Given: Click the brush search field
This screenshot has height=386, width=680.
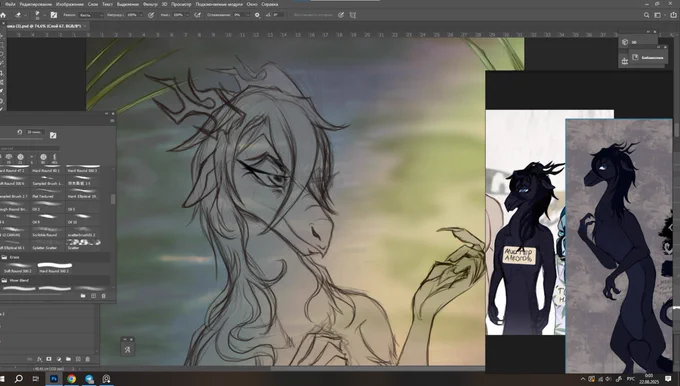Looking at the screenshot, I should click(x=29, y=148).
